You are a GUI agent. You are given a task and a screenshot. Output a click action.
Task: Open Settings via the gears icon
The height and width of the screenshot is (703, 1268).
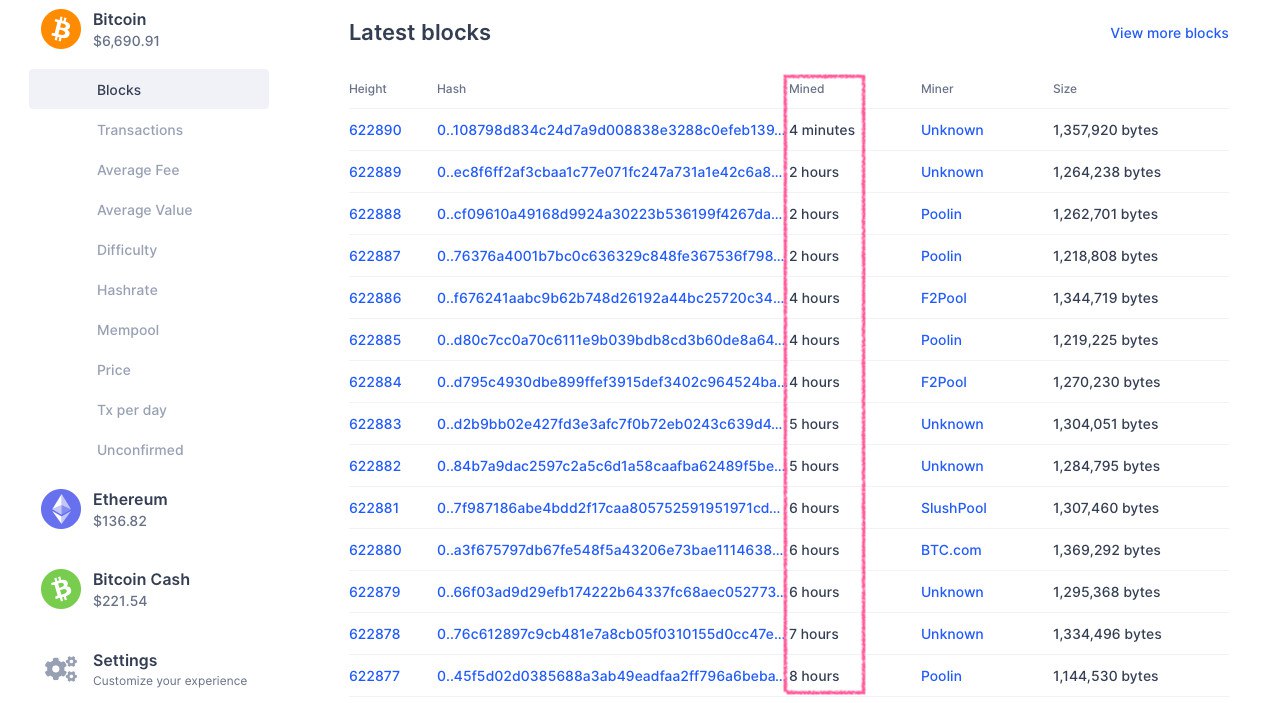pyautogui.click(x=61, y=669)
